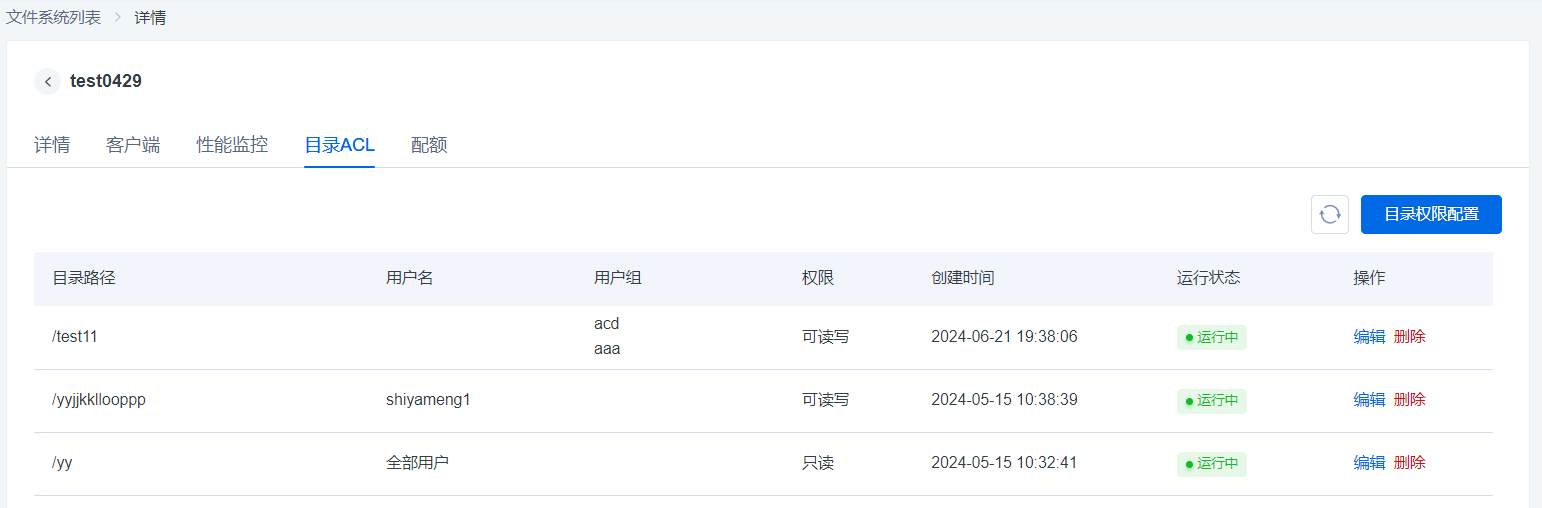1542x508 pixels.
Task: Switch to the 客户端 tab
Action: 133,145
